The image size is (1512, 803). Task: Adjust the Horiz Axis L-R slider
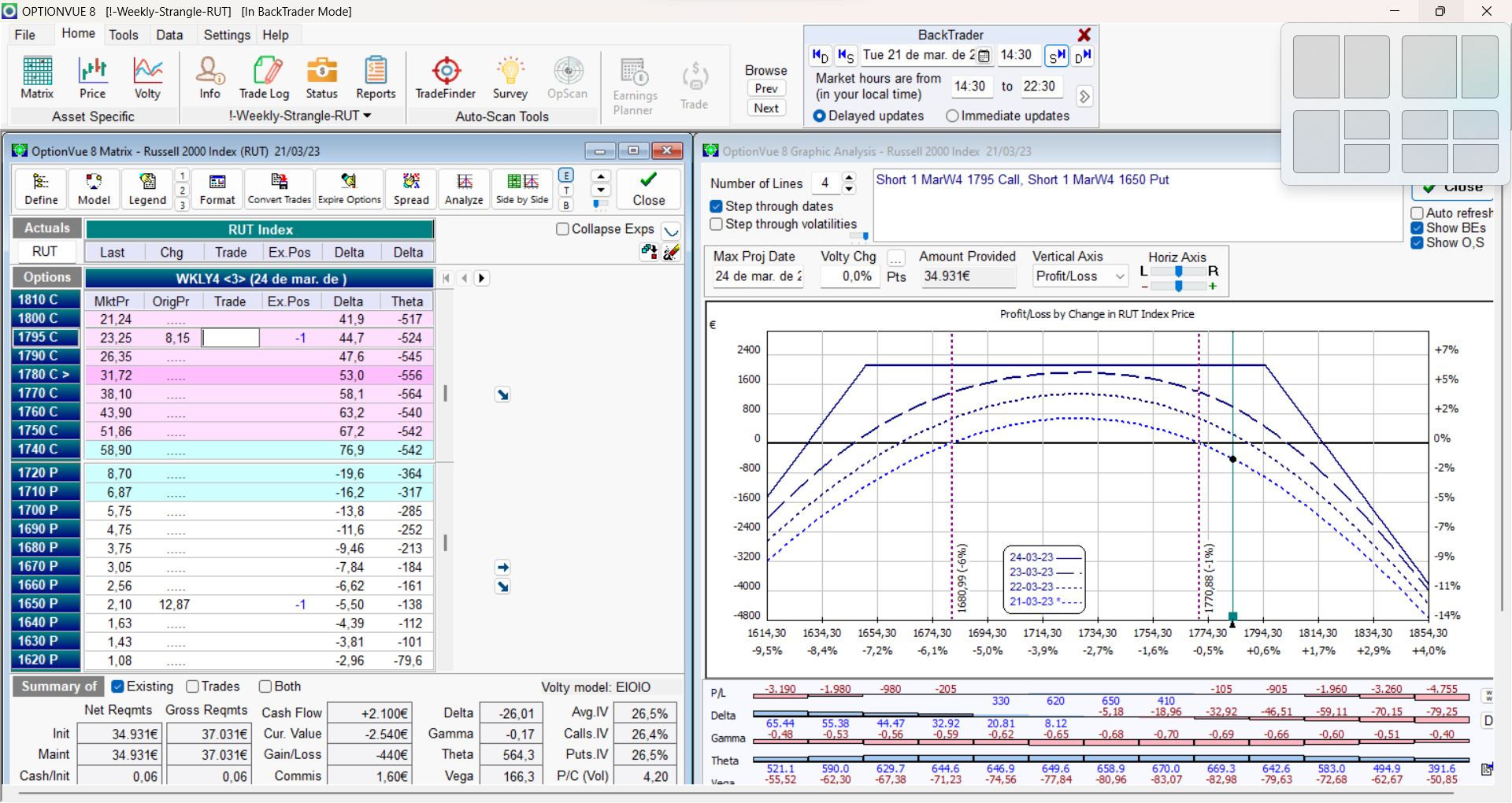(1178, 271)
